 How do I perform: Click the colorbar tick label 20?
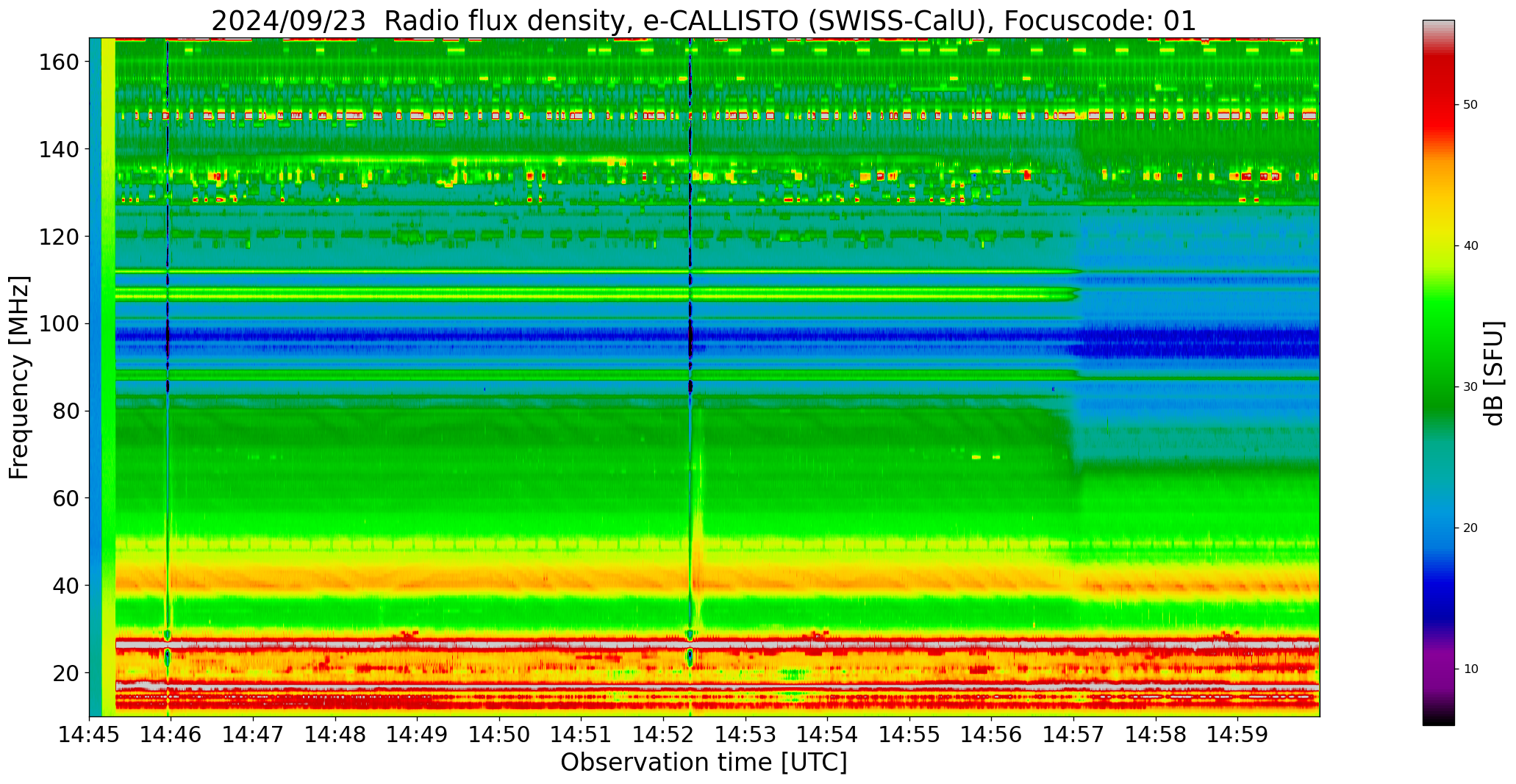[x=1470, y=528]
